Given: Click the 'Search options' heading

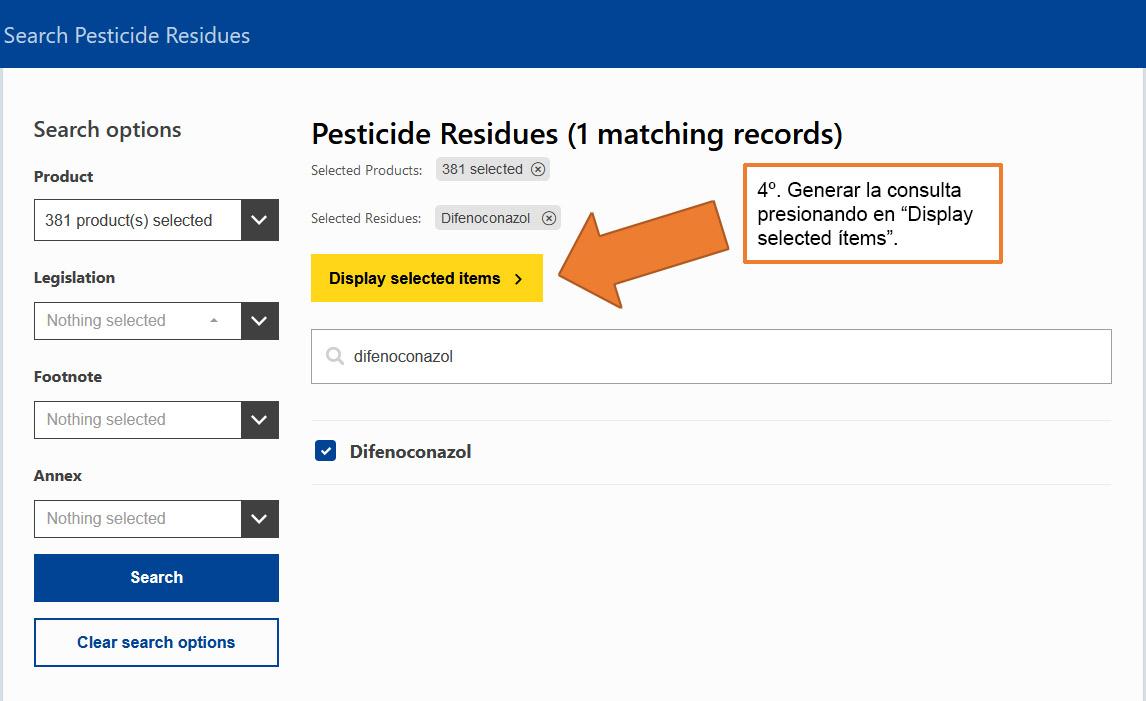Looking at the screenshot, I should click(107, 129).
